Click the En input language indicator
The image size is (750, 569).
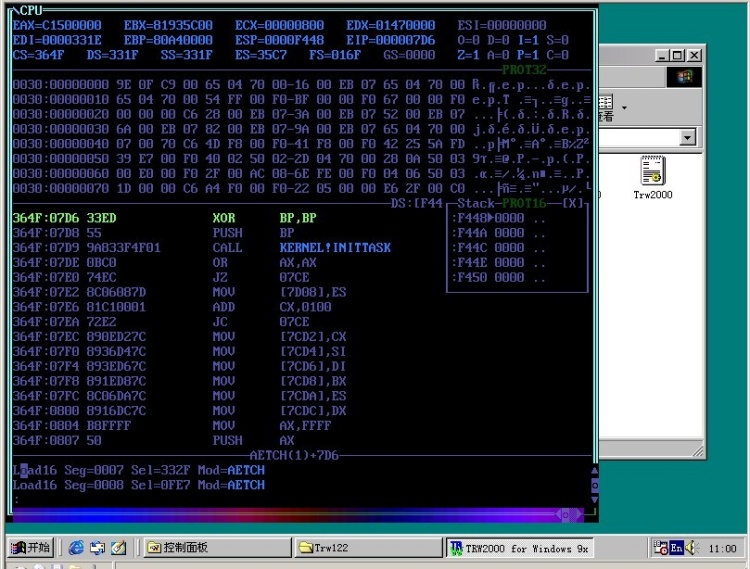pyautogui.click(x=676, y=548)
